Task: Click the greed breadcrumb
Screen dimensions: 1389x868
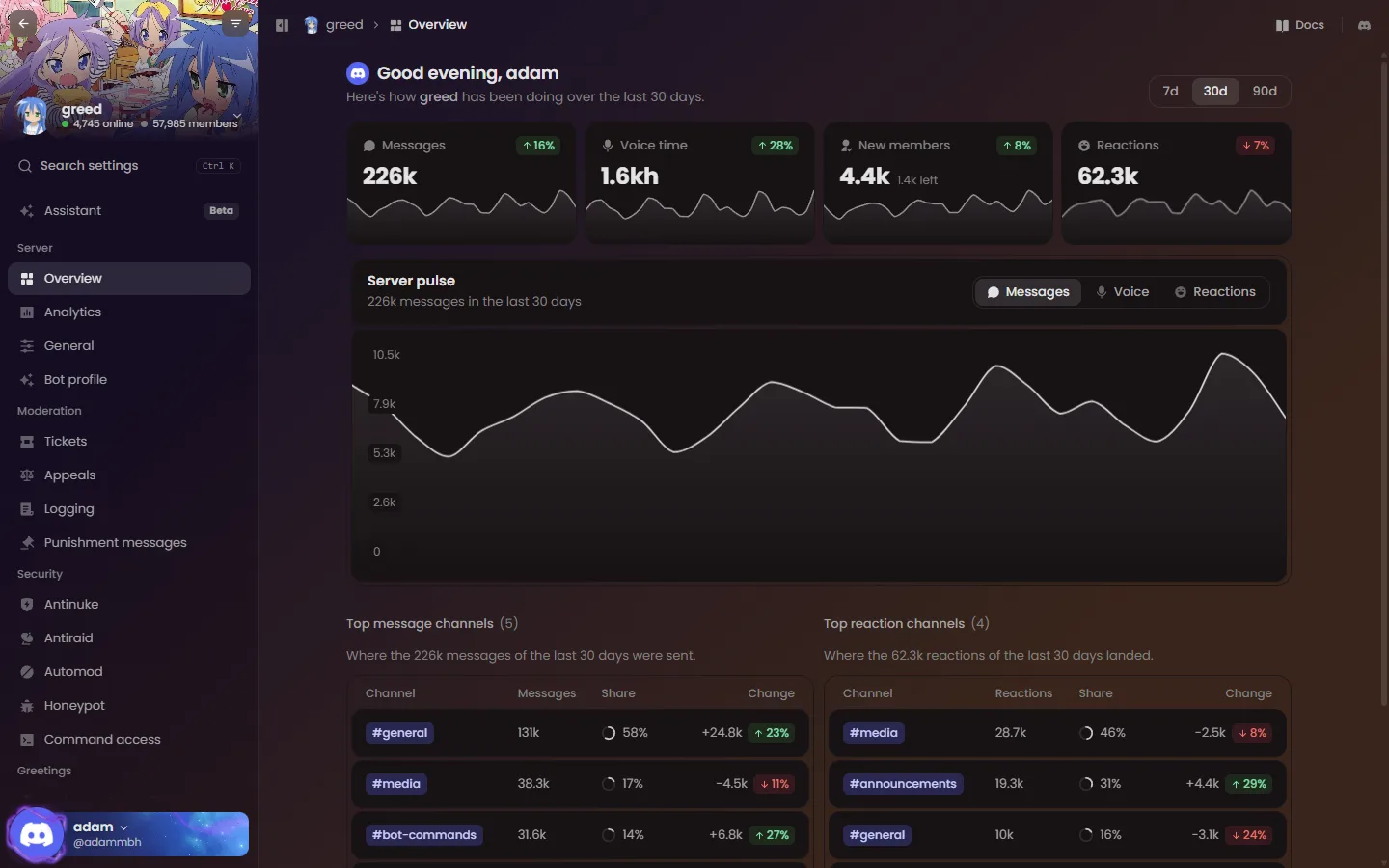Action: [x=334, y=25]
